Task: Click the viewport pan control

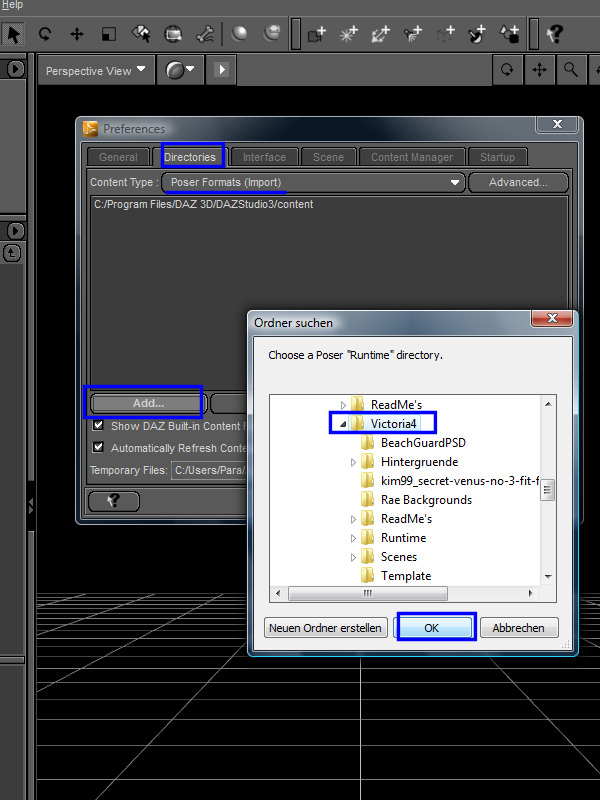Action: pyautogui.click(x=539, y=69)
